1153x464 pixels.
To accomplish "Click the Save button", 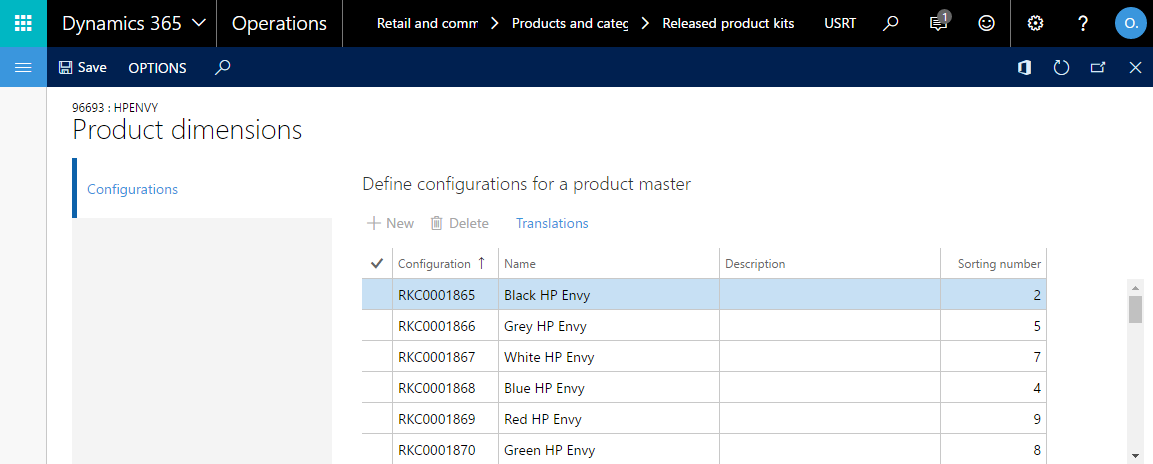I will click(x=82, y=68).
